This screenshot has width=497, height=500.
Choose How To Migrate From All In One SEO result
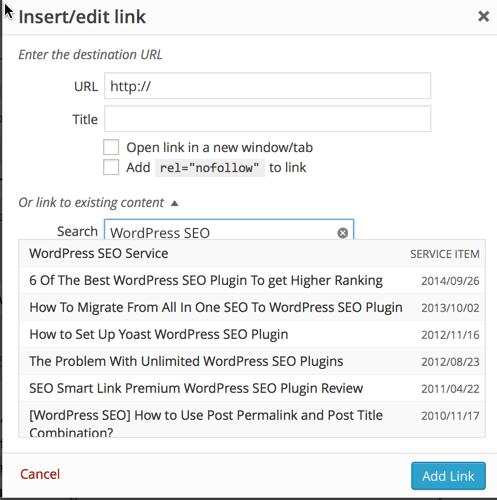point(252,307)
